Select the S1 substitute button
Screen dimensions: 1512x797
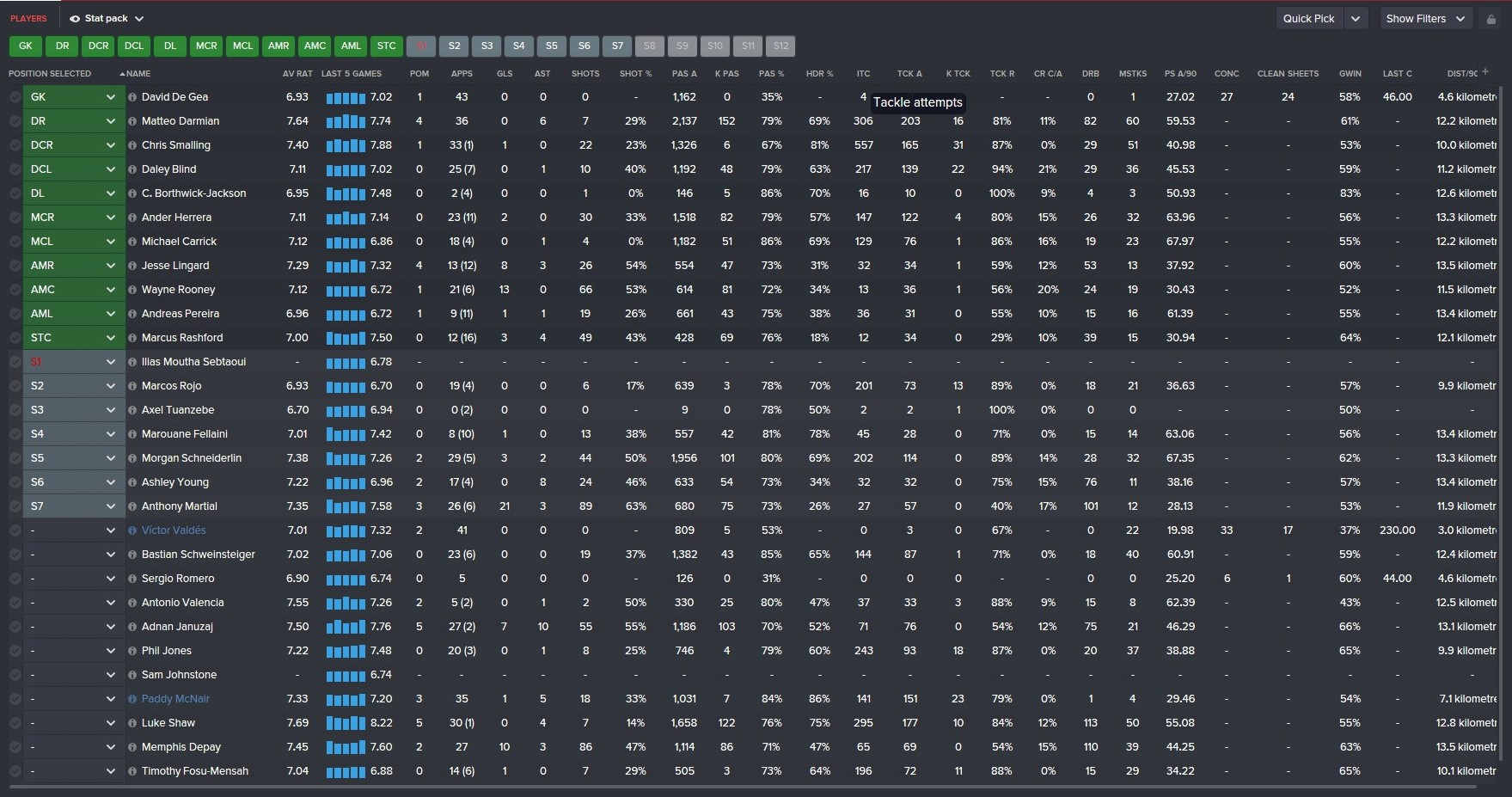421,46
